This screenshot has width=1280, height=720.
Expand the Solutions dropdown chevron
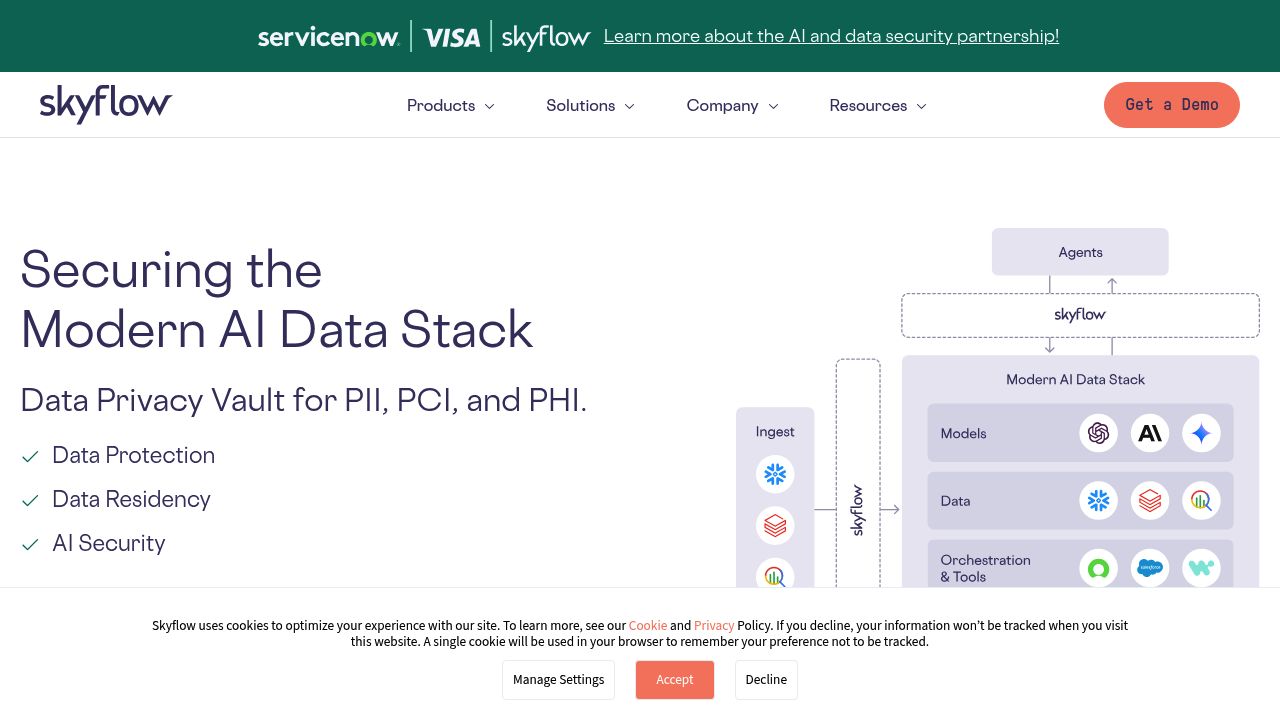pyautogui.click(x=630, y=106)
